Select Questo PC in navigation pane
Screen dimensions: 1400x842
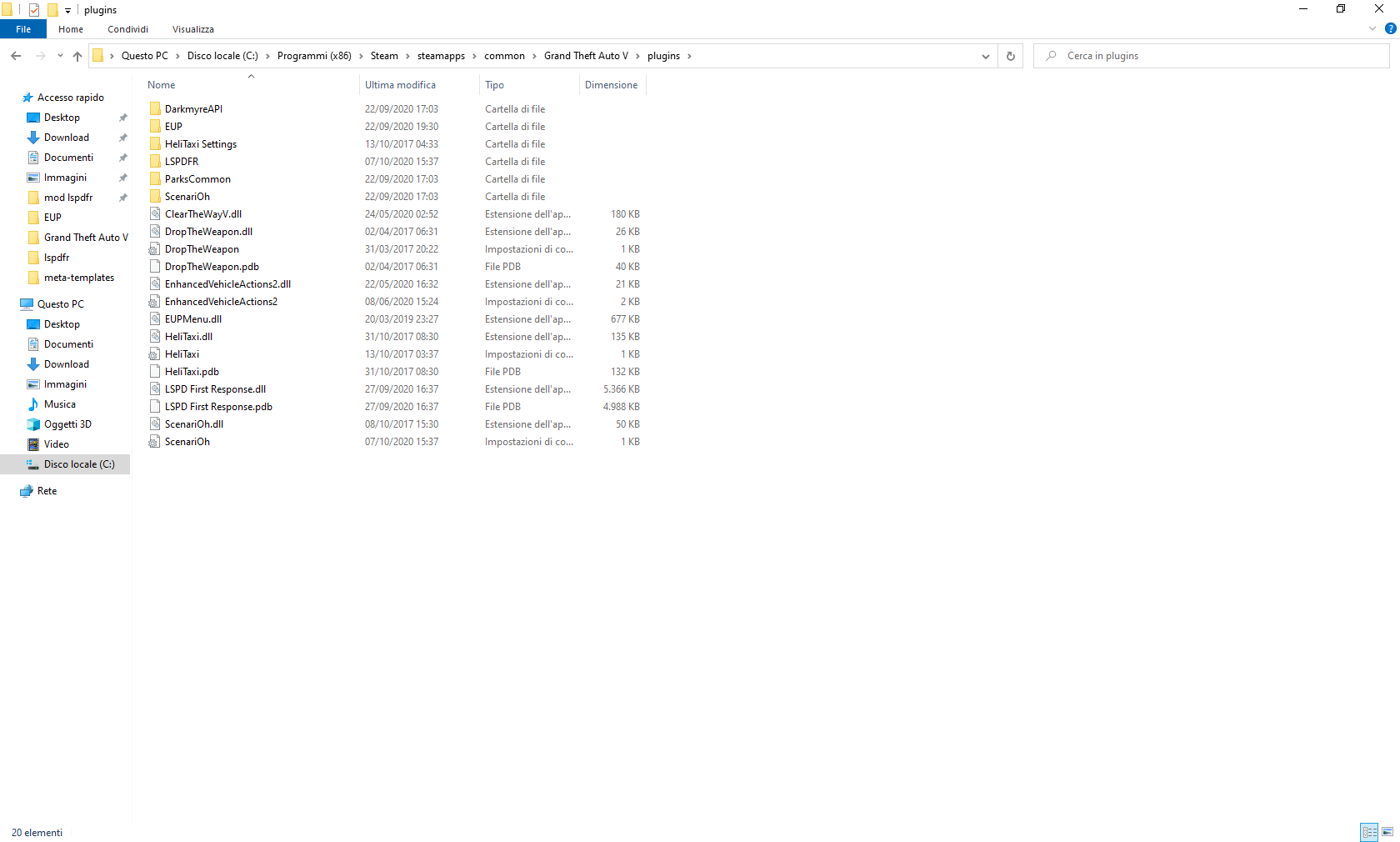click(x=61, y=304)
